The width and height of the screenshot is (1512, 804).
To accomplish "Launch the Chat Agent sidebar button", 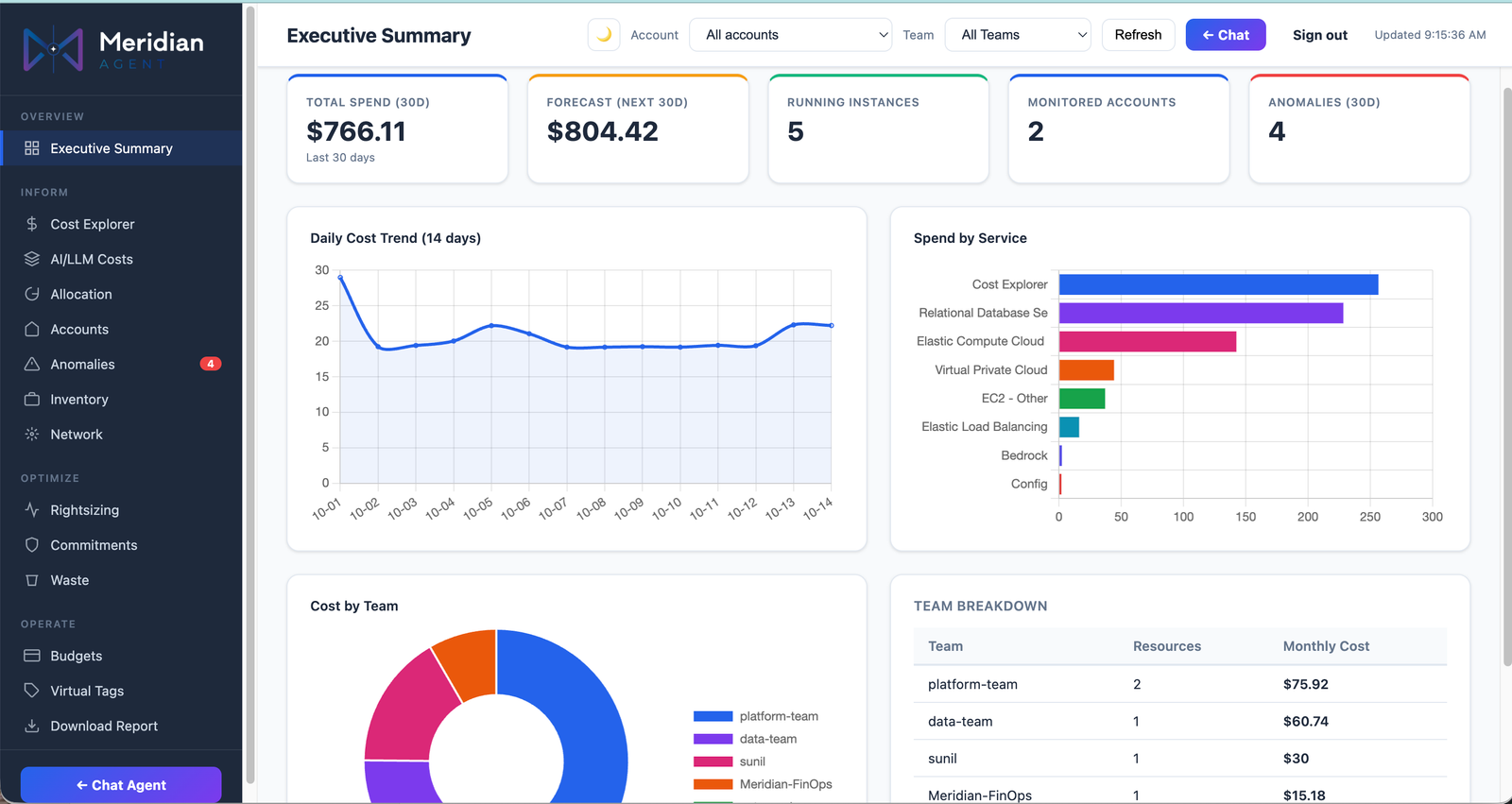I will pos(121,785).
